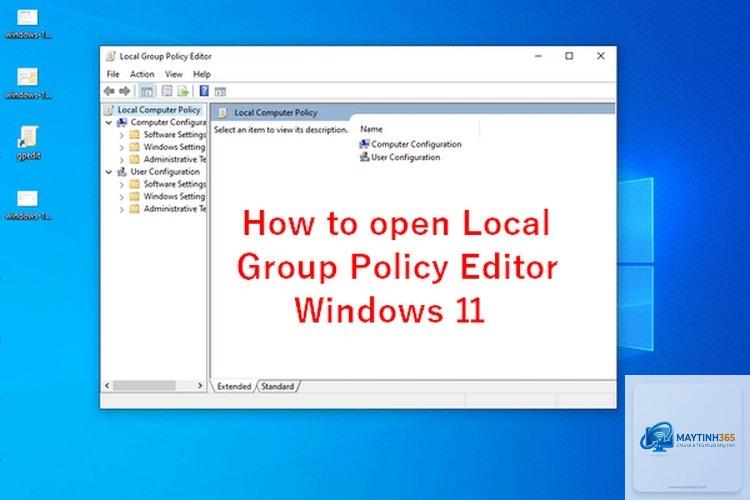Open the Help menu
This screenshot has height=500, width=750.
(202, 74)
